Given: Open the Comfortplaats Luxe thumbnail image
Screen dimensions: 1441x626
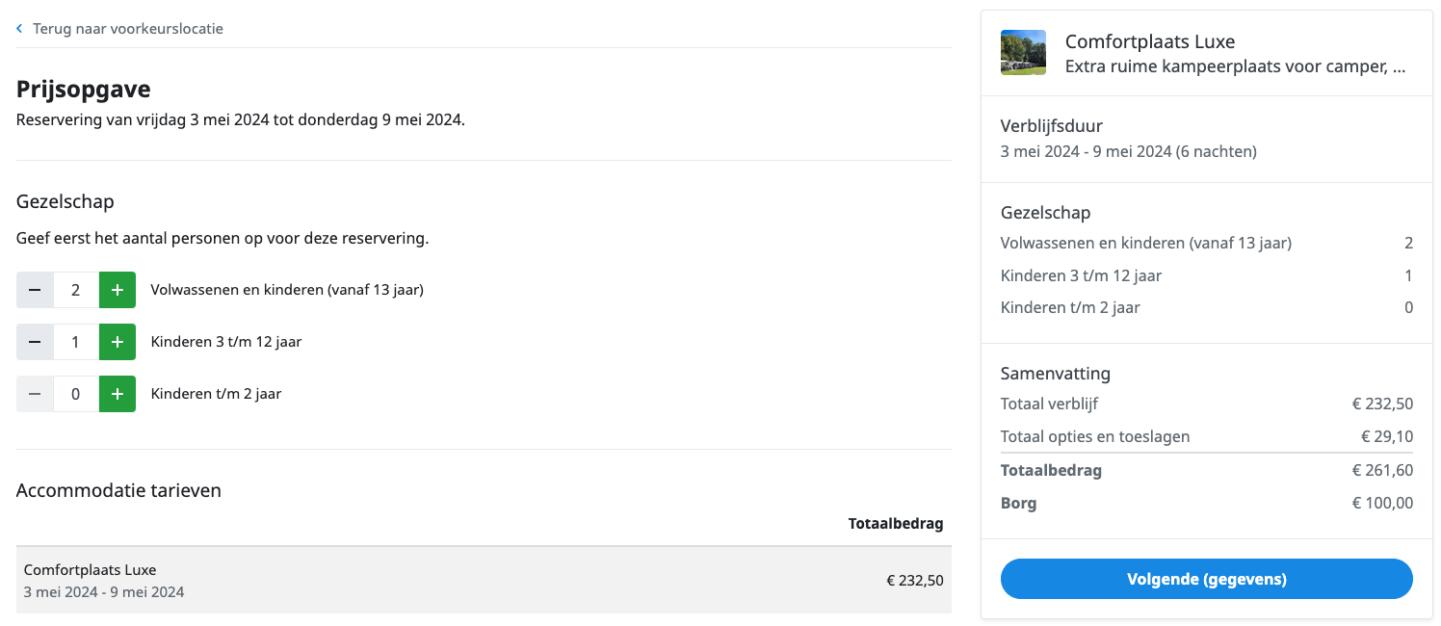Looking at the screenshot, I should pos(1023,53).
